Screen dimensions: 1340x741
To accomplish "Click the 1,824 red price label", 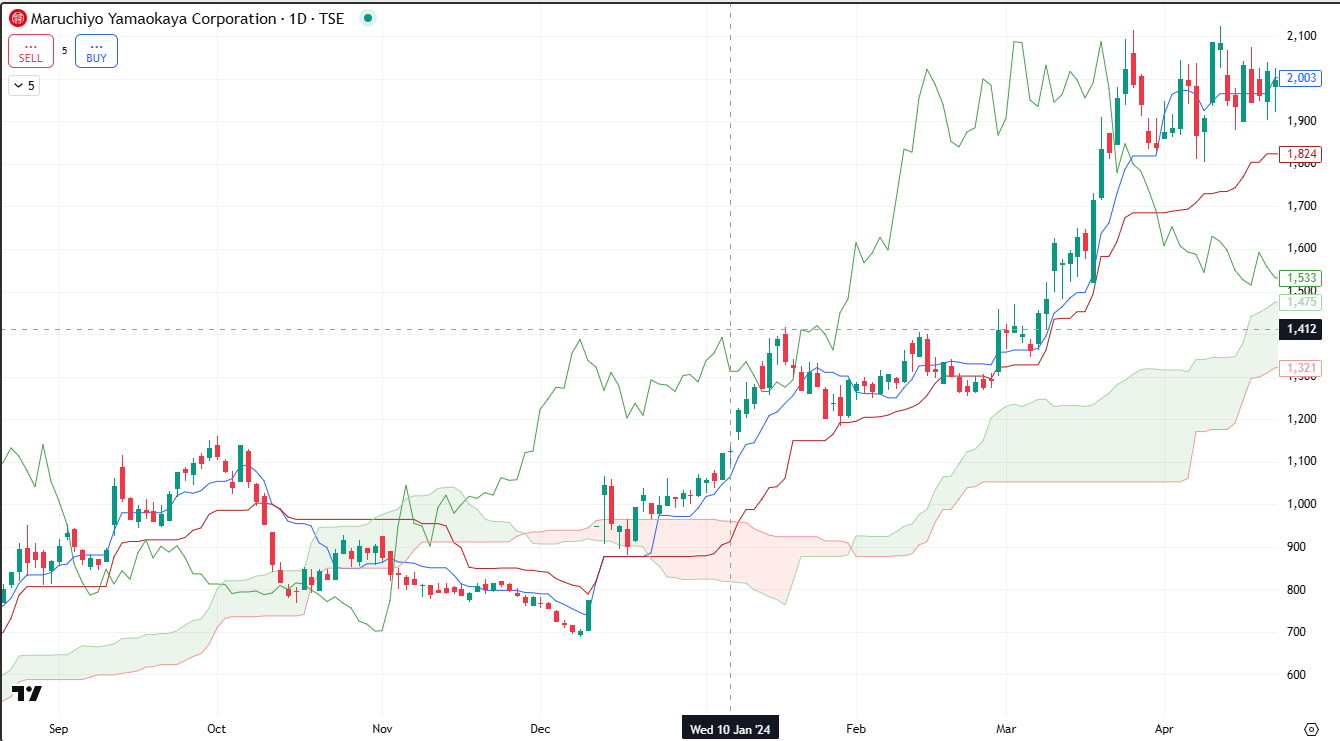I will (x=1302, y=154).
